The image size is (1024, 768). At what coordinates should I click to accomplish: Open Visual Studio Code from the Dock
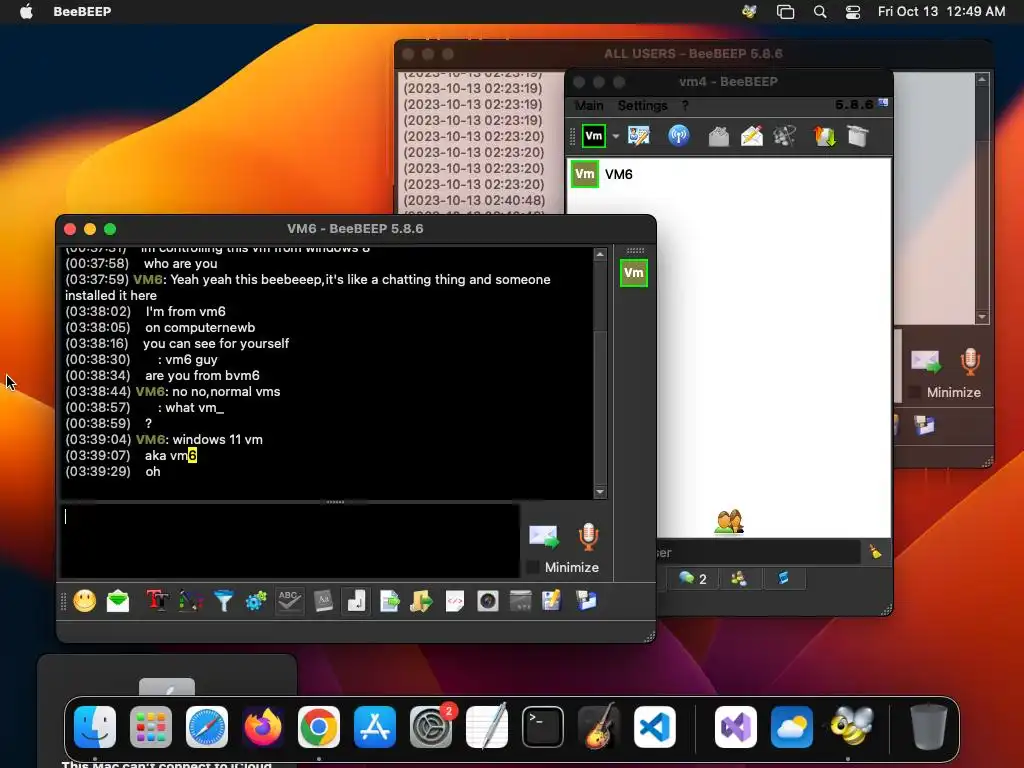click(654, 727)
